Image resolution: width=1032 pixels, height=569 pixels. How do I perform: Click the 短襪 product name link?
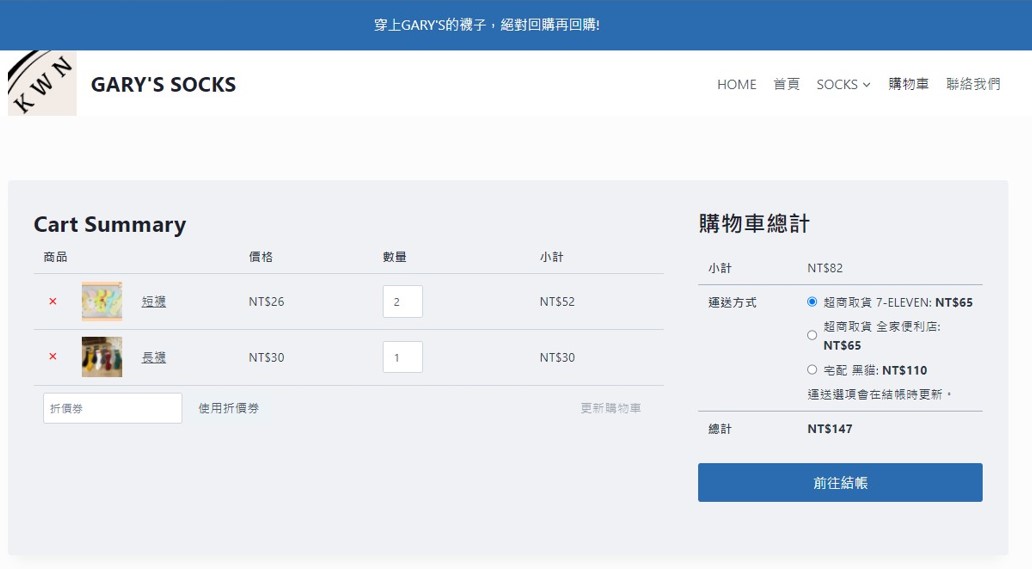[154, 301]
